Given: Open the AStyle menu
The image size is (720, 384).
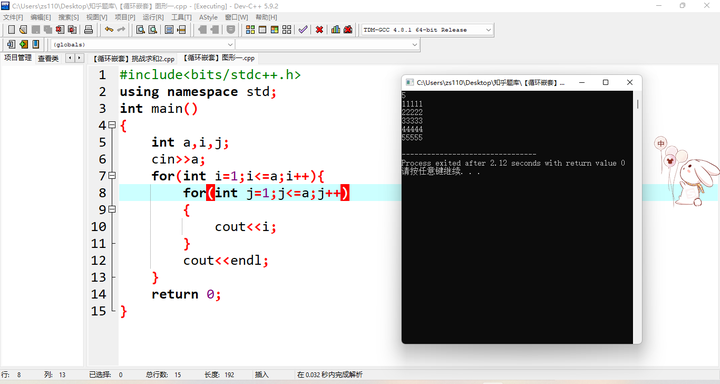Looking at the screenshot, I should pos(208,17).
